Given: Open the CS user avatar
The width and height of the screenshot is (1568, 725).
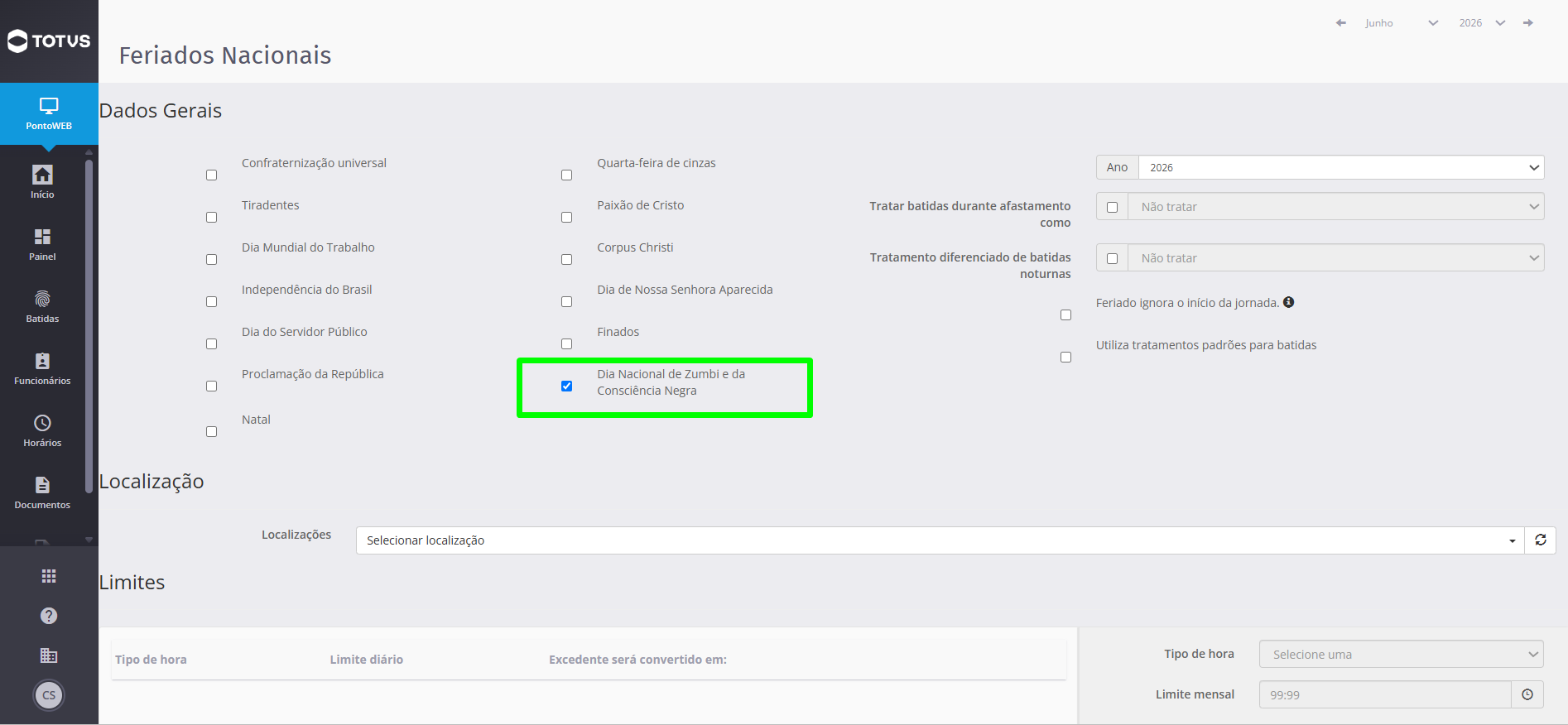Looking at the screenshot, I should coord(49,695).
